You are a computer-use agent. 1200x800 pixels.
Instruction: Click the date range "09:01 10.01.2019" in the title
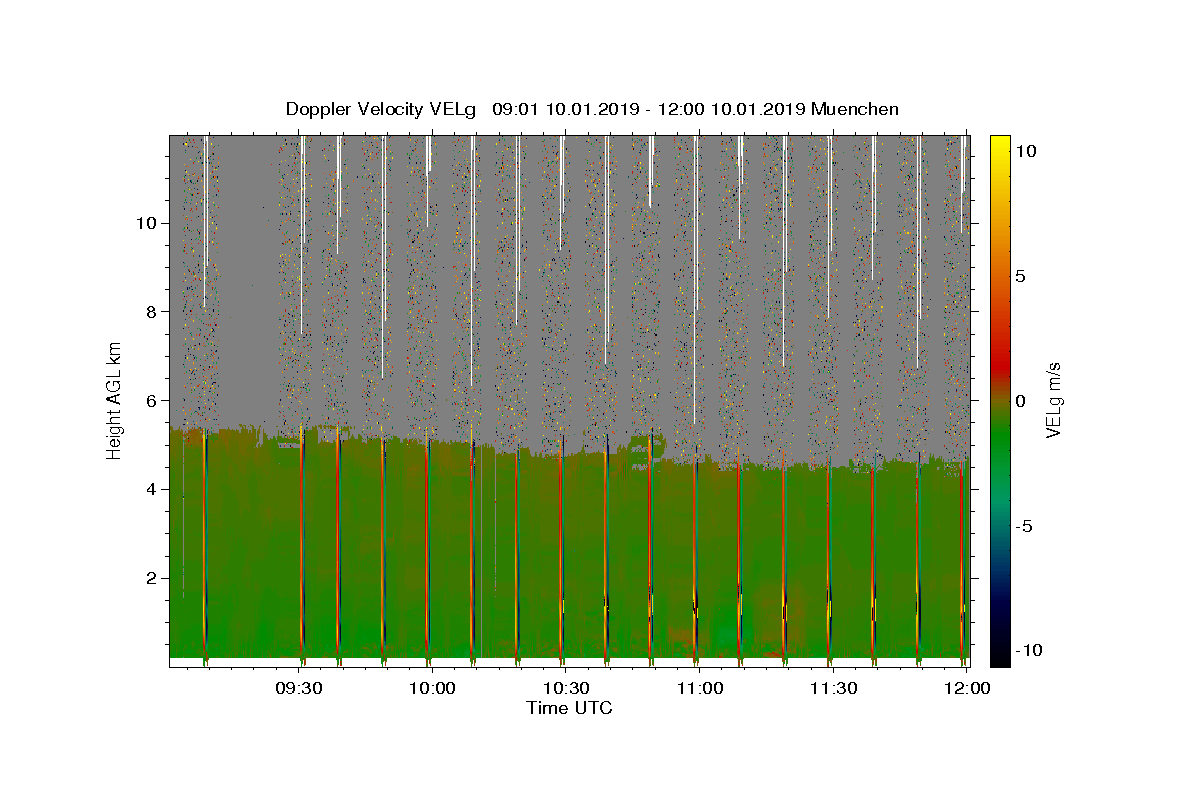click(x=565, y=110)
